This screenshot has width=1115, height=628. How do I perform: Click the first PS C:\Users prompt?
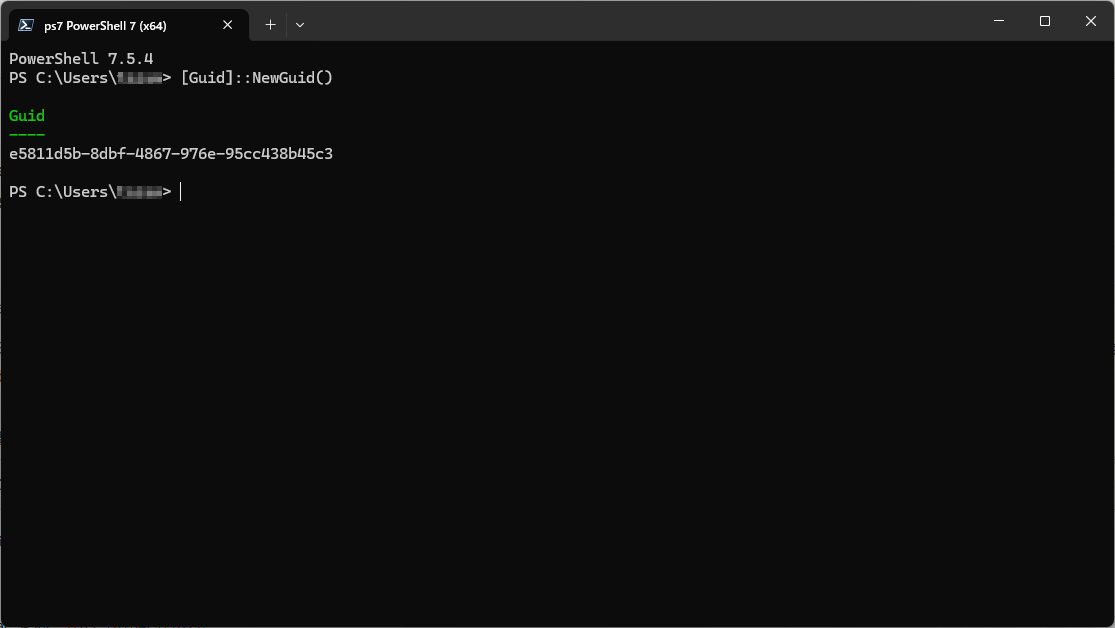[x=60, y=78]
